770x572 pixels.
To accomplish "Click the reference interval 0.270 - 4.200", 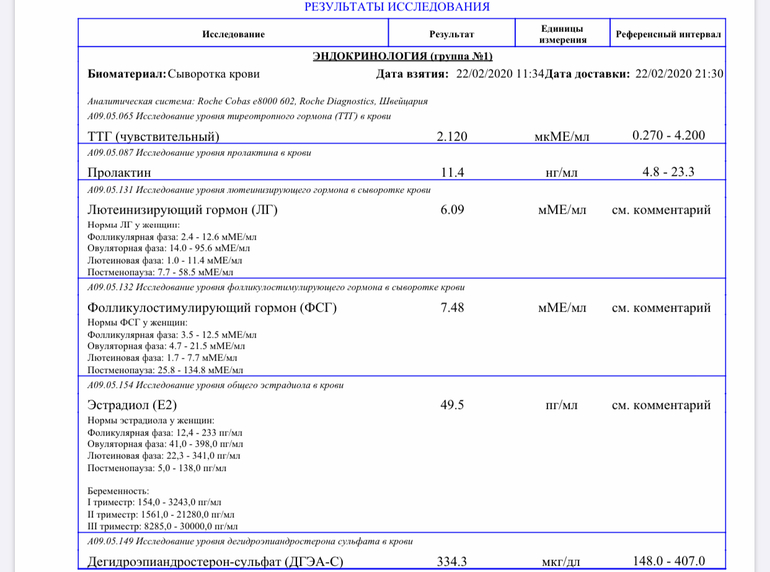I will (668, 136).
